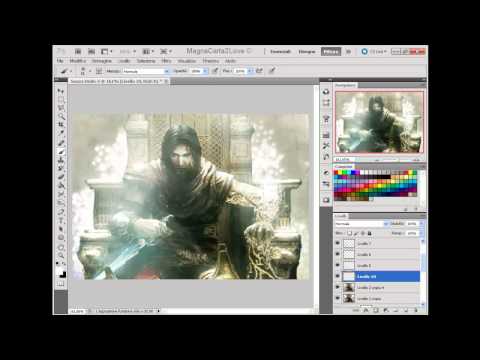Select the Hand tool
The height and width of the screenshot is (360, 480).
[x=61, y=248]
